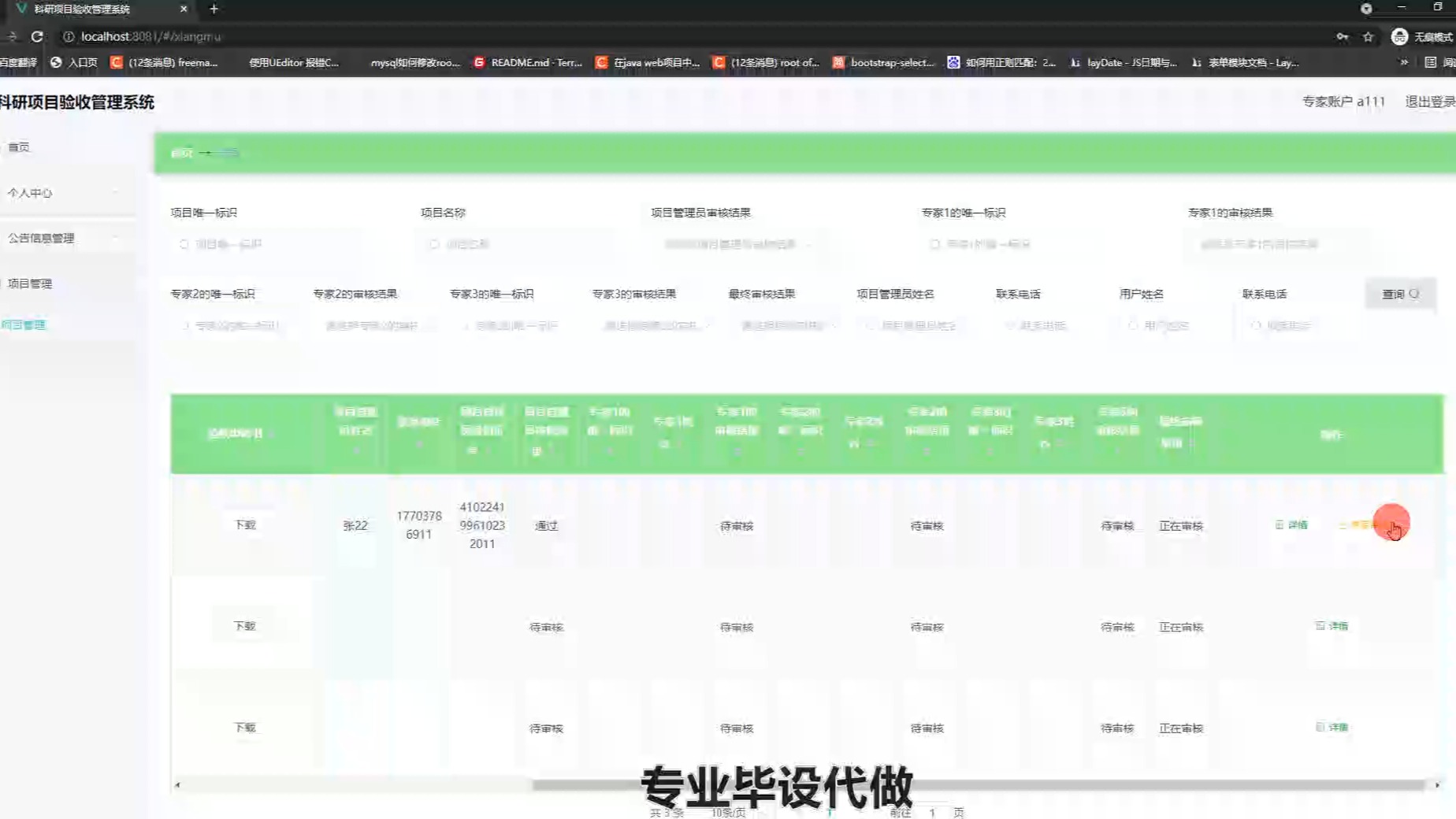Click 下载 in the 张22 row

[245, 524]
